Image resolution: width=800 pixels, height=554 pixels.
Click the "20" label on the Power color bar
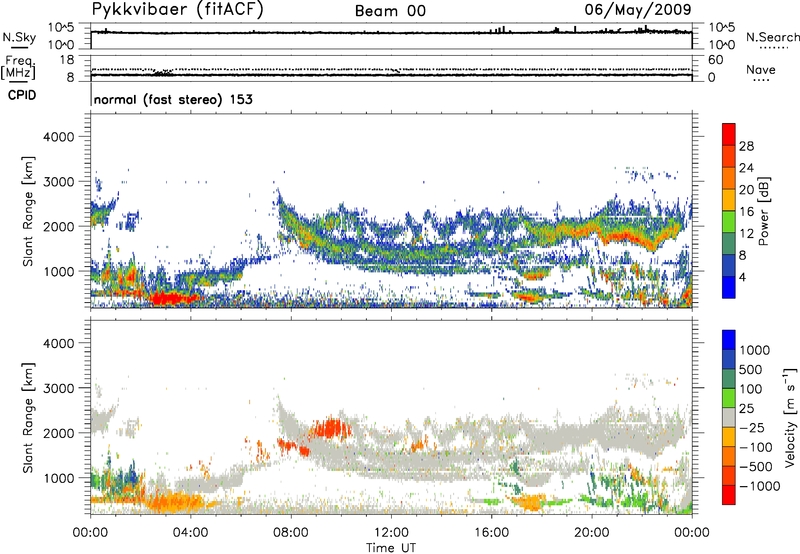point(746,190)
